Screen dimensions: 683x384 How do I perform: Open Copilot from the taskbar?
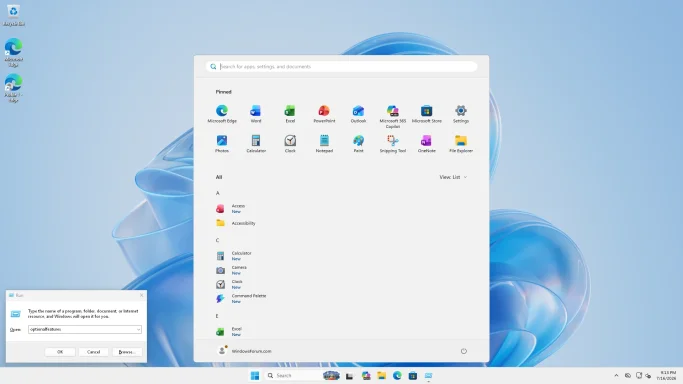tap(366, 376)
